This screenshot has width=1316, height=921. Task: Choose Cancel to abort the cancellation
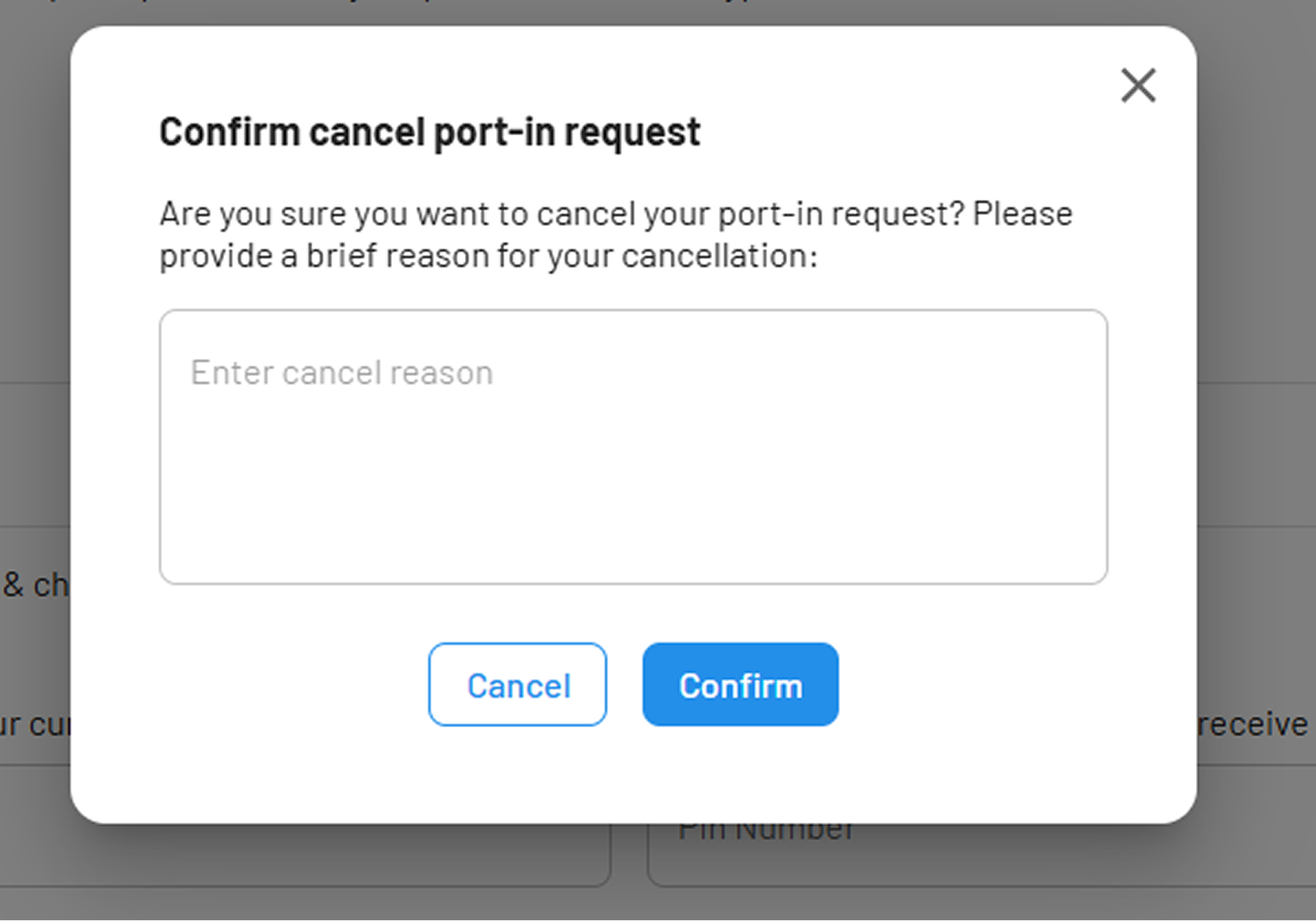pyautogui.click(x=517, y=684)
